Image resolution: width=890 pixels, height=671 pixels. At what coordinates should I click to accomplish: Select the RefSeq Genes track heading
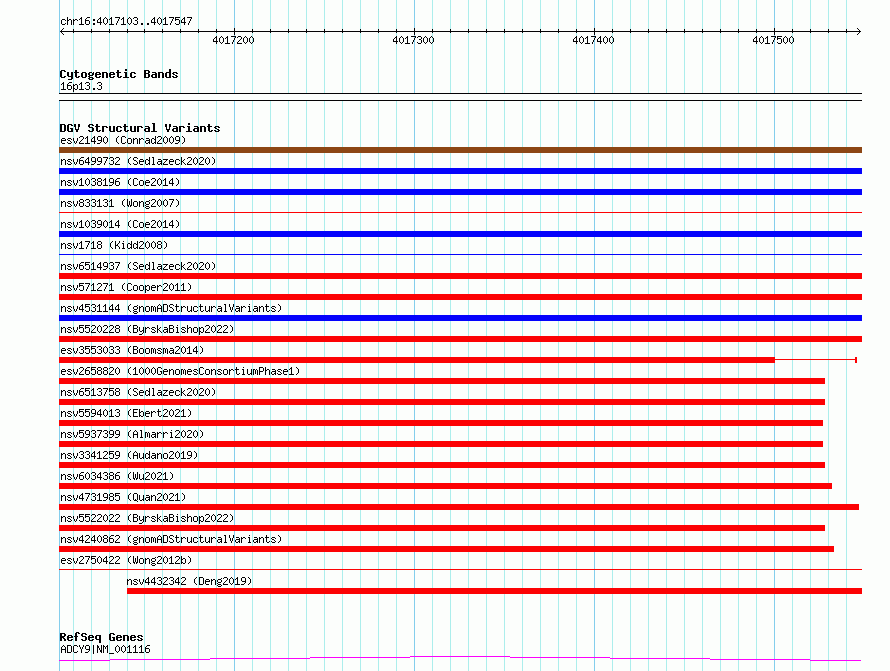coord(101,637)
